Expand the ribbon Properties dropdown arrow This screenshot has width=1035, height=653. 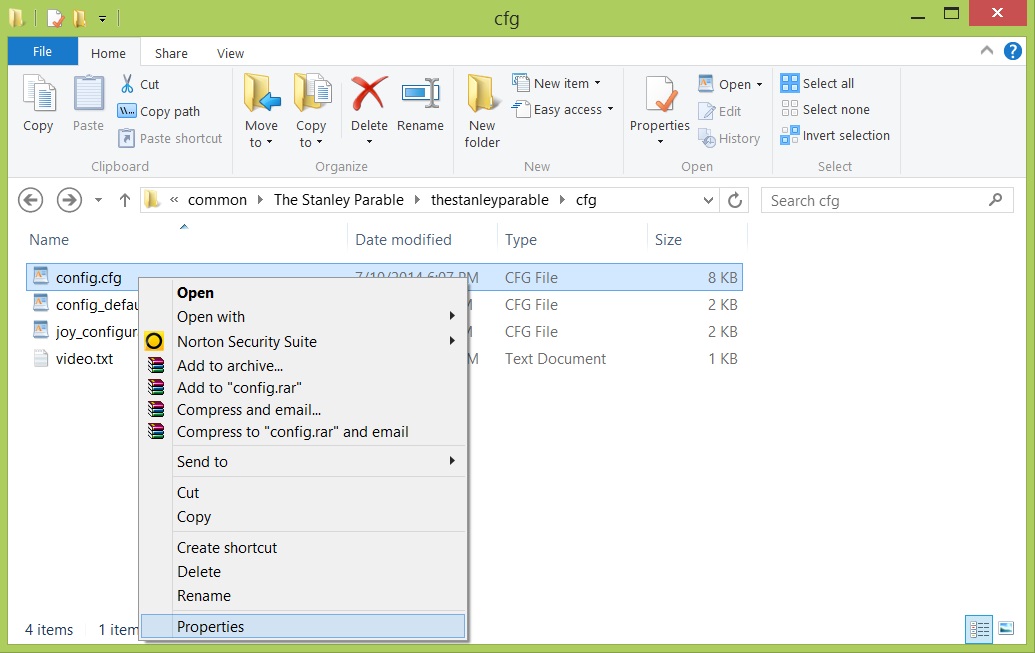(660, 142)
